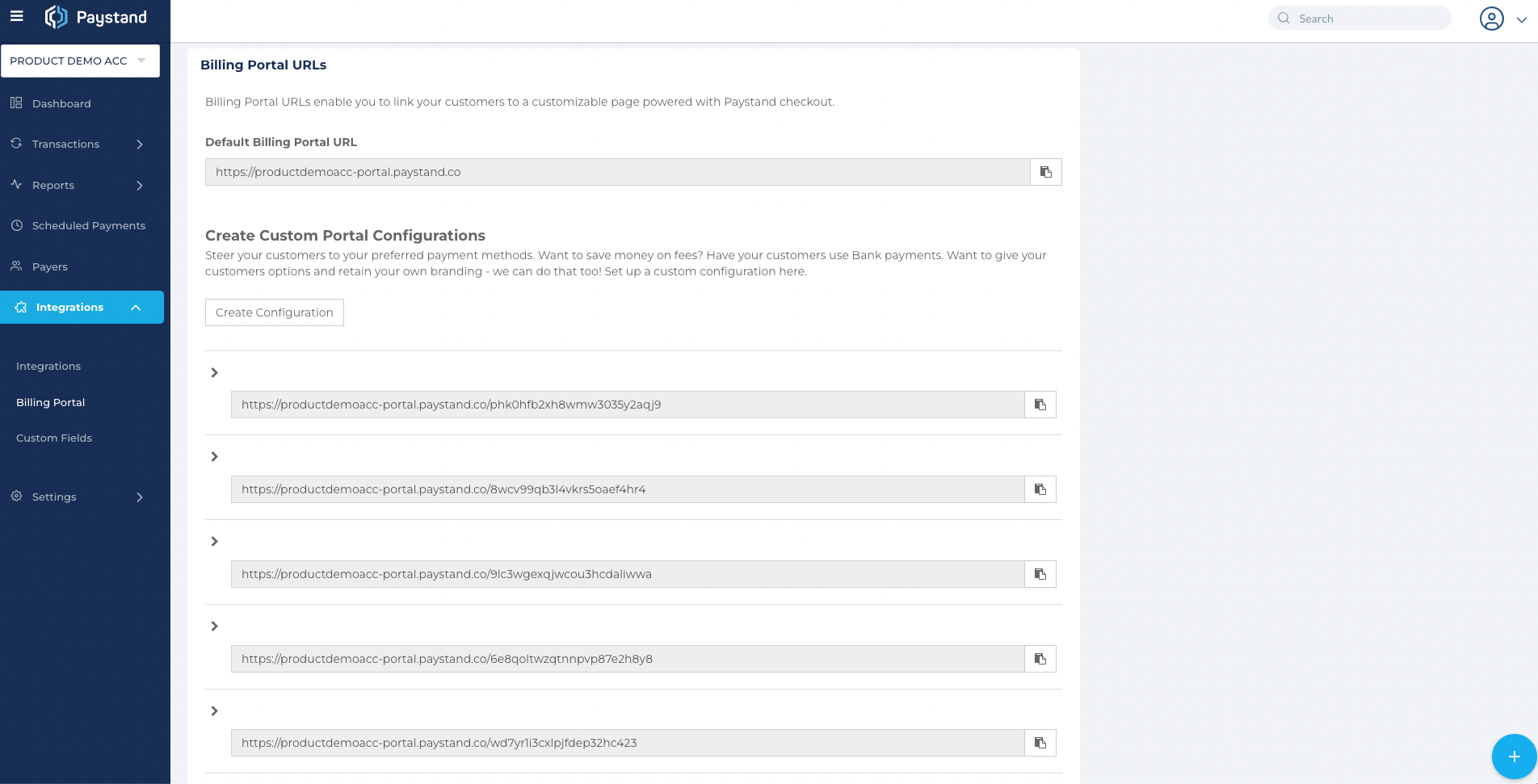This screenshot has height=784, width=1538.
Task: Click the Reports activity icon
Action: click(16, 184)
